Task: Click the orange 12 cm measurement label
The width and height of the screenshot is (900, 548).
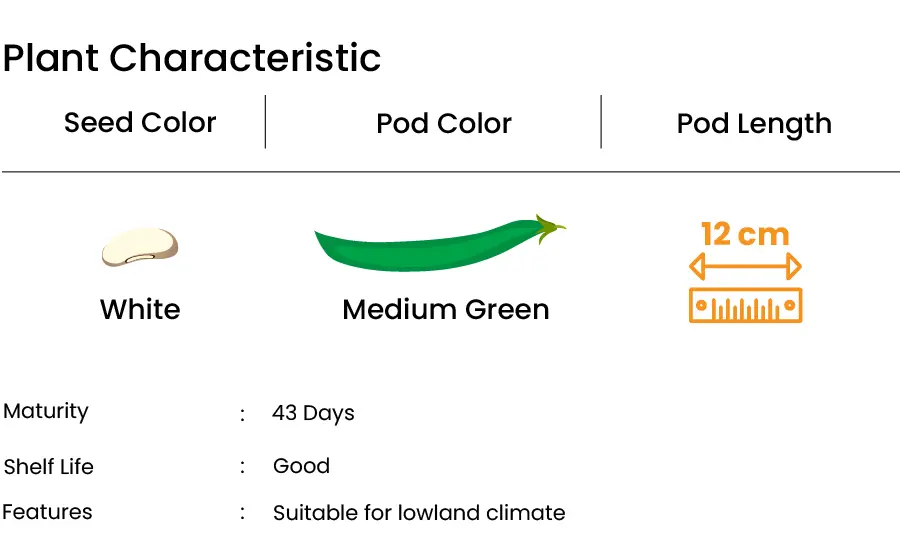Action: [x=746, y=234]
